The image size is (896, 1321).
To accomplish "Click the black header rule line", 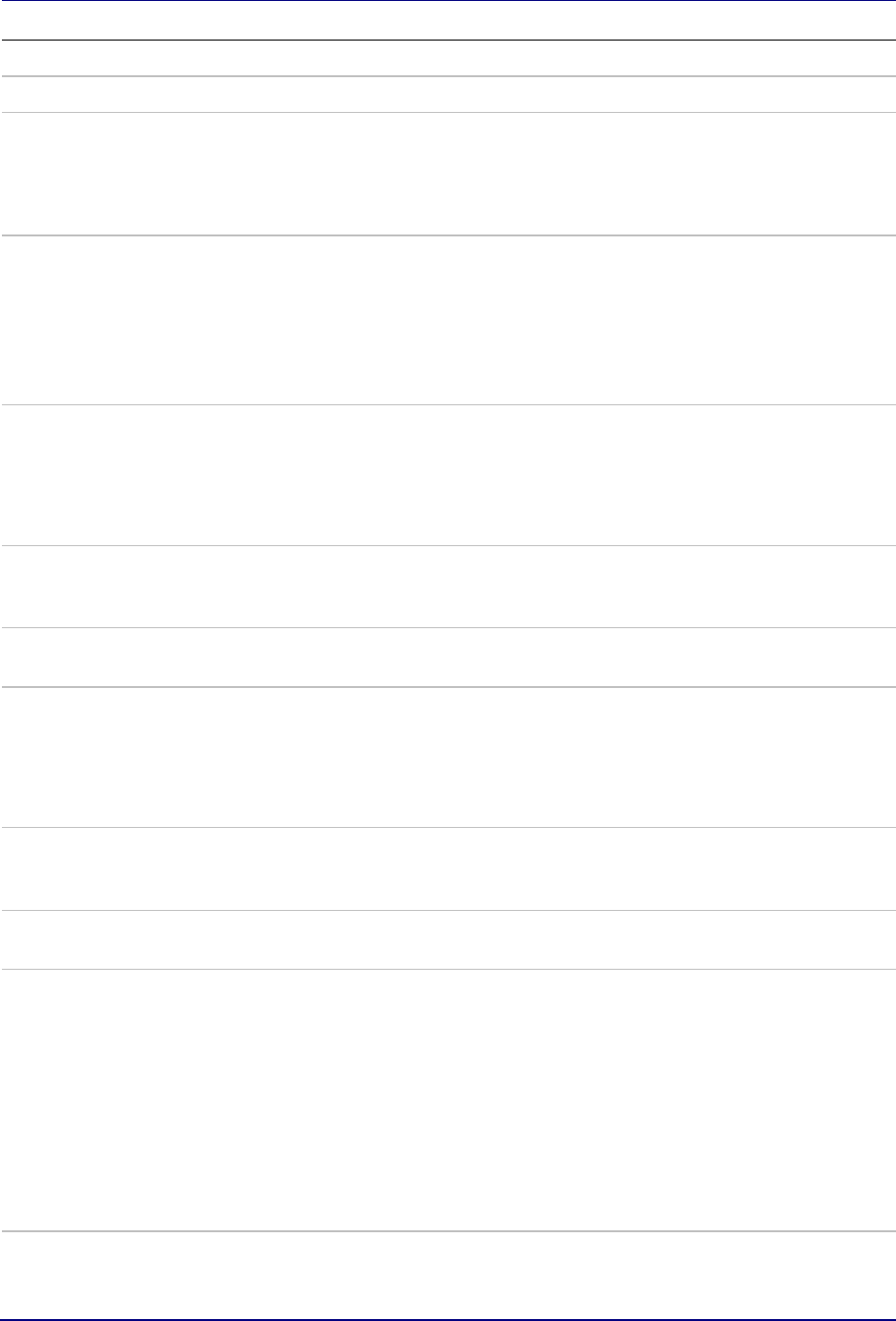I will [x=448, y=40].
